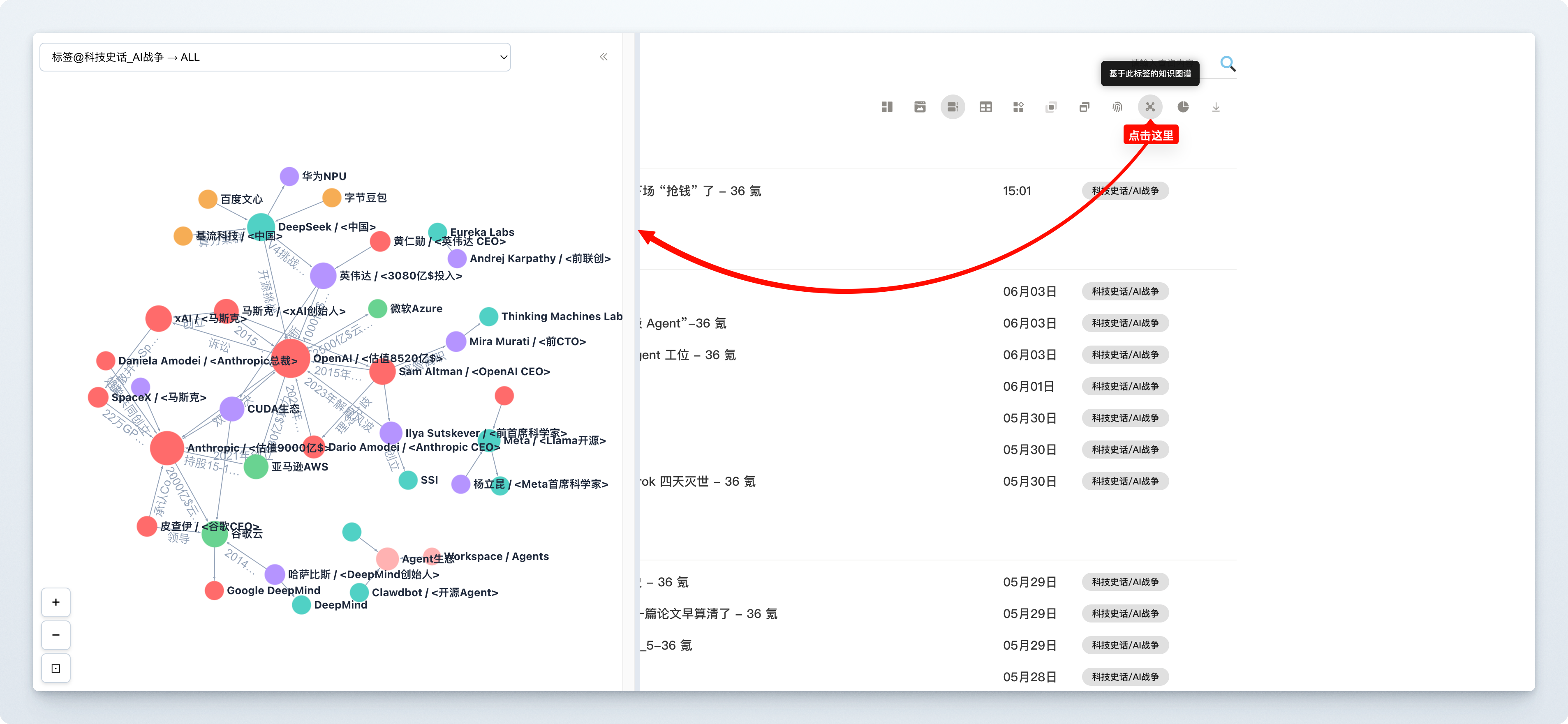The height and width of the screenshot is (724, 1568).
Task: Click the faded overlapping squares icon
Action: point(1051,107)
